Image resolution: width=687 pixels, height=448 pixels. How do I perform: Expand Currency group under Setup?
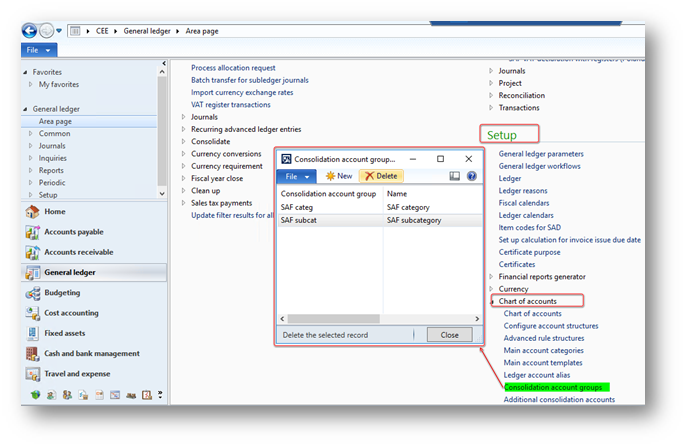(491, 289)
